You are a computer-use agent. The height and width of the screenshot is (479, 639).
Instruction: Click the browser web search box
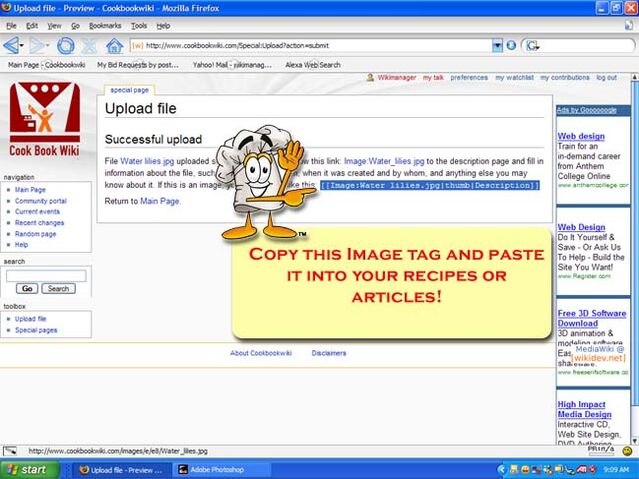pyautogui.click(x=587, y=45)
